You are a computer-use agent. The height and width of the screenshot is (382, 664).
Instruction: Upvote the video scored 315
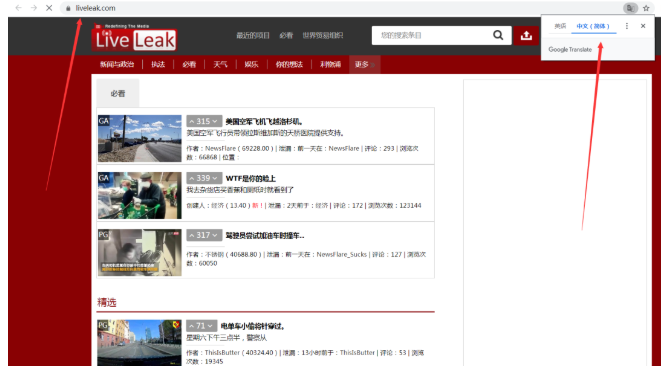coord(192,122)
